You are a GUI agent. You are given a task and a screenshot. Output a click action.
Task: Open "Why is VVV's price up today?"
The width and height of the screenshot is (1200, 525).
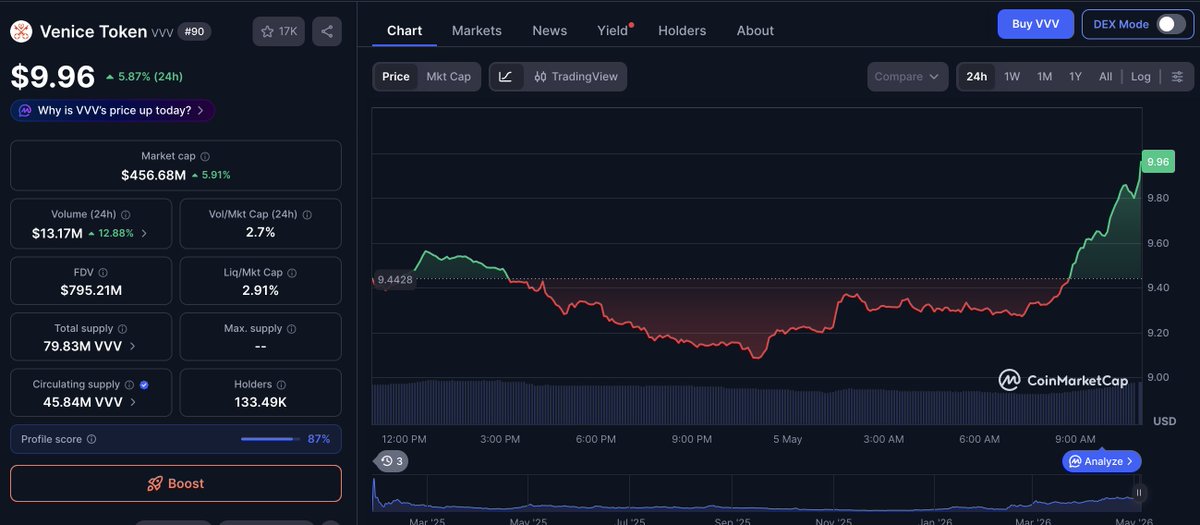pos(113,111)
